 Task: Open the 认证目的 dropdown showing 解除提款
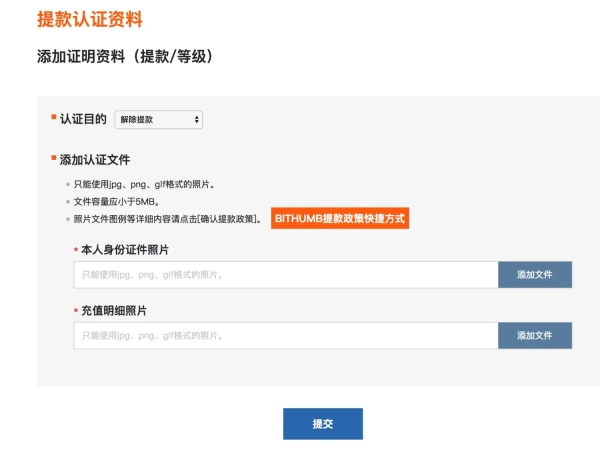tap(158, 120)
